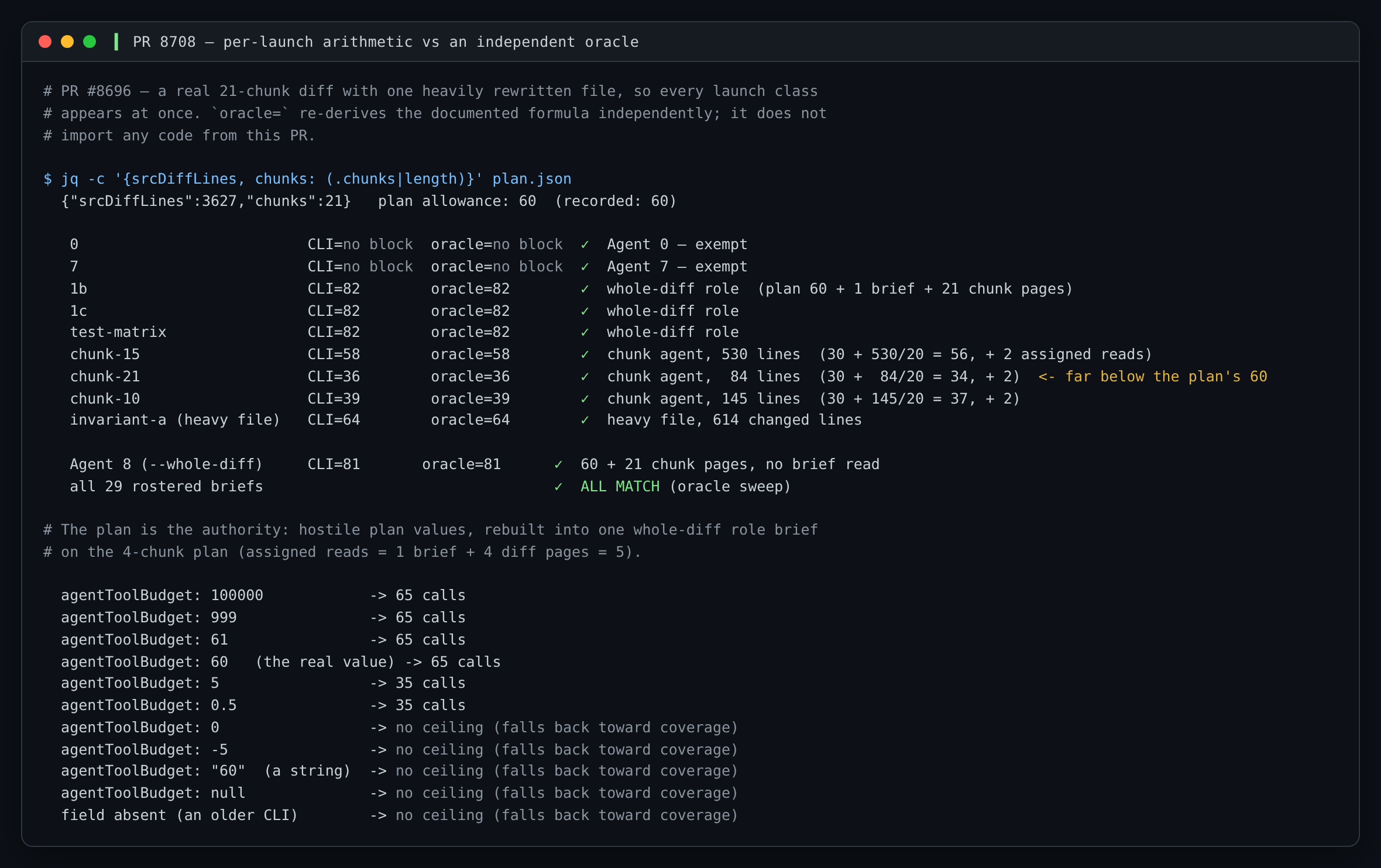Click 'CLI=81' value on Agent 8 row
1381x868 pixels.
pyautogui.click(x=334, y=464)
